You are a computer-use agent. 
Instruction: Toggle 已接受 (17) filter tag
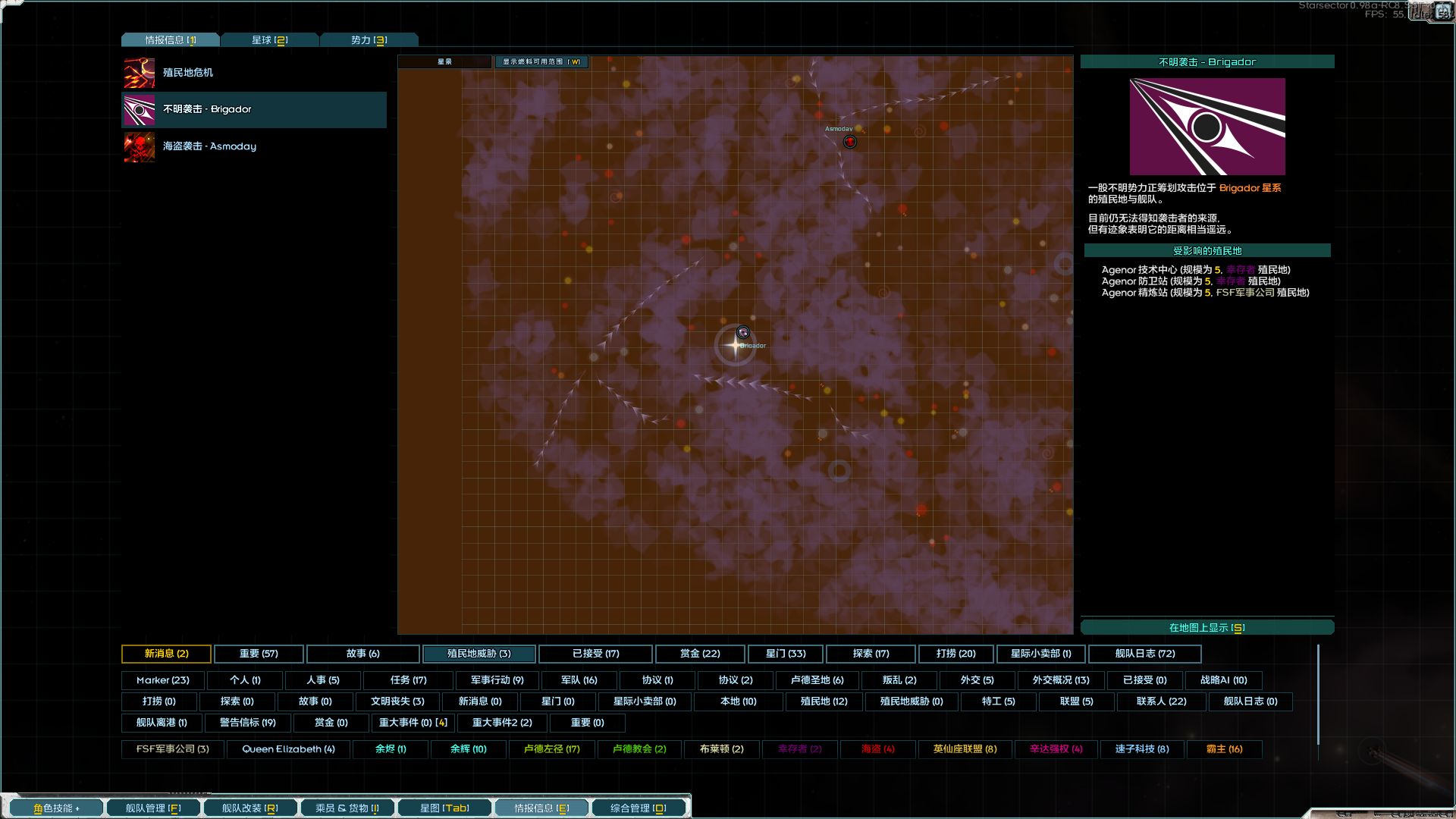(596, 654)
